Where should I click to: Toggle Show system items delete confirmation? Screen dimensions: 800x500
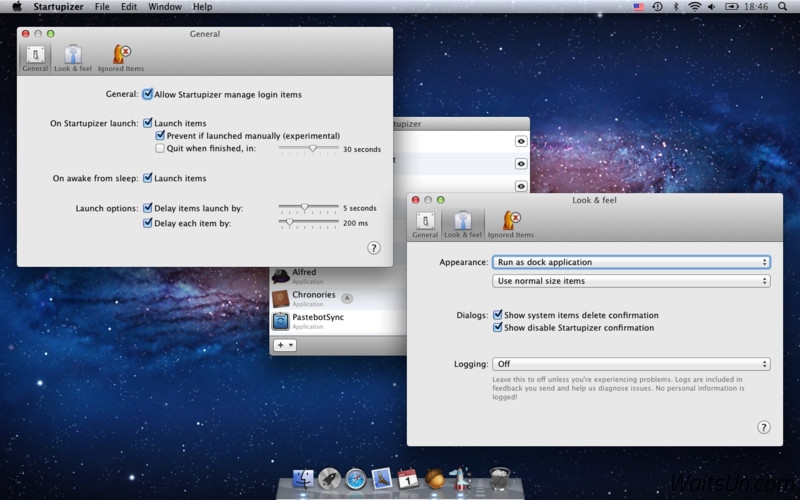point(498,315)
